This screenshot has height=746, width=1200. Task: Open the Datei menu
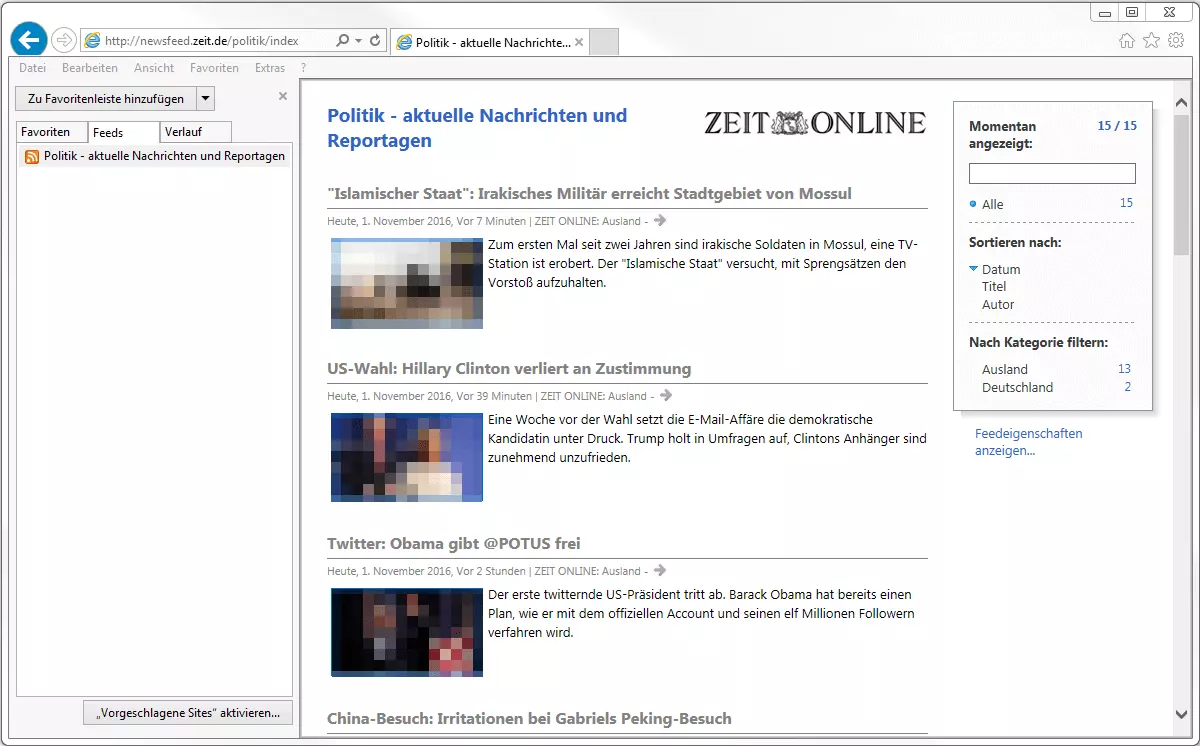pyautogui.click(x=33, y=68)
